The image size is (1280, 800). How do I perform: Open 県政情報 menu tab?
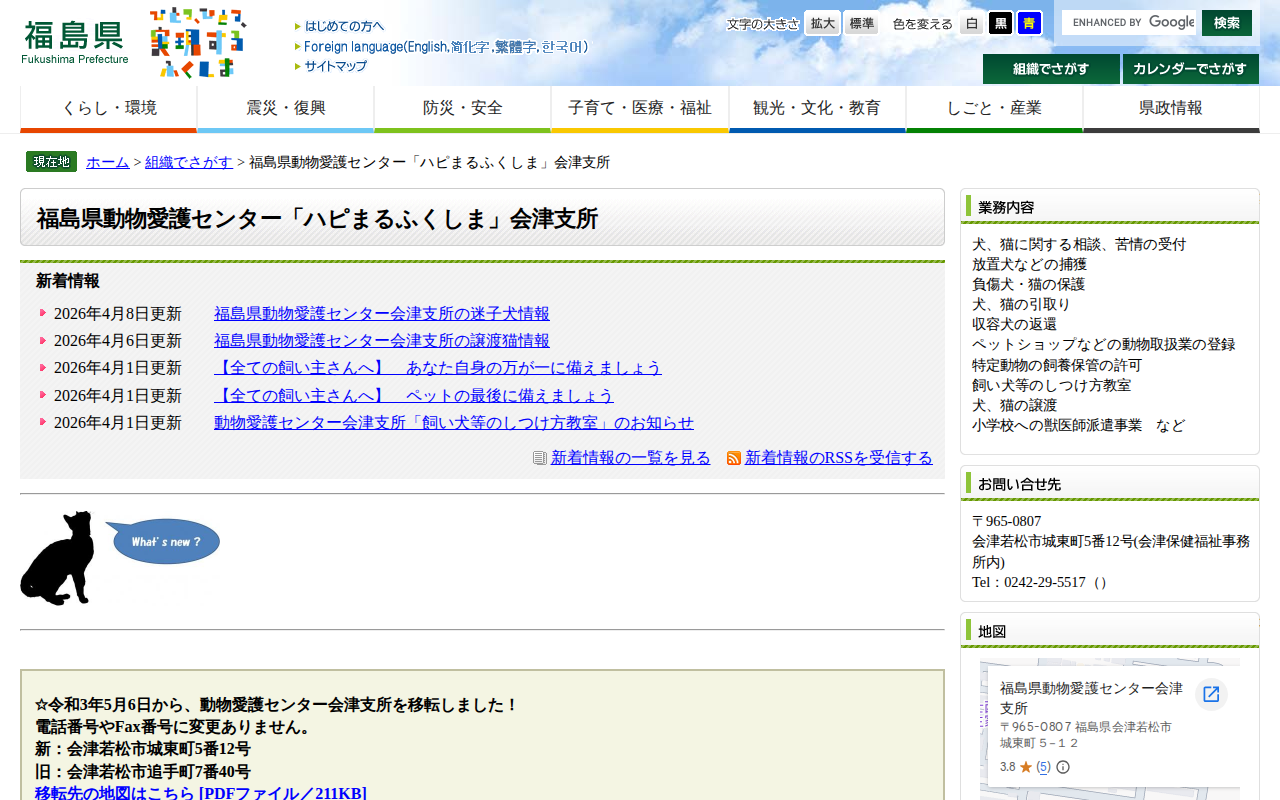pyautogui.click(x=1171, y=109)
